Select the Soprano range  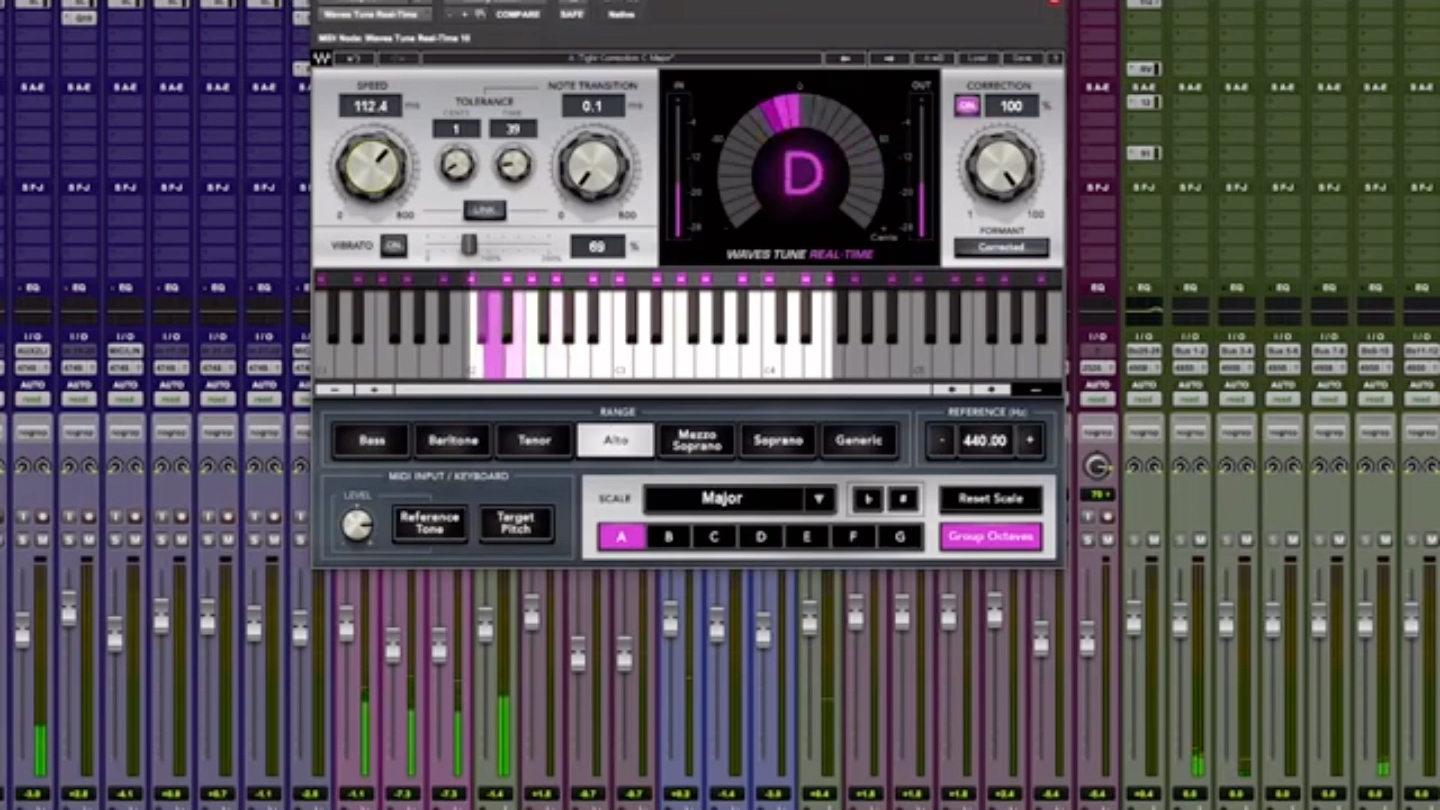point(778,441)
